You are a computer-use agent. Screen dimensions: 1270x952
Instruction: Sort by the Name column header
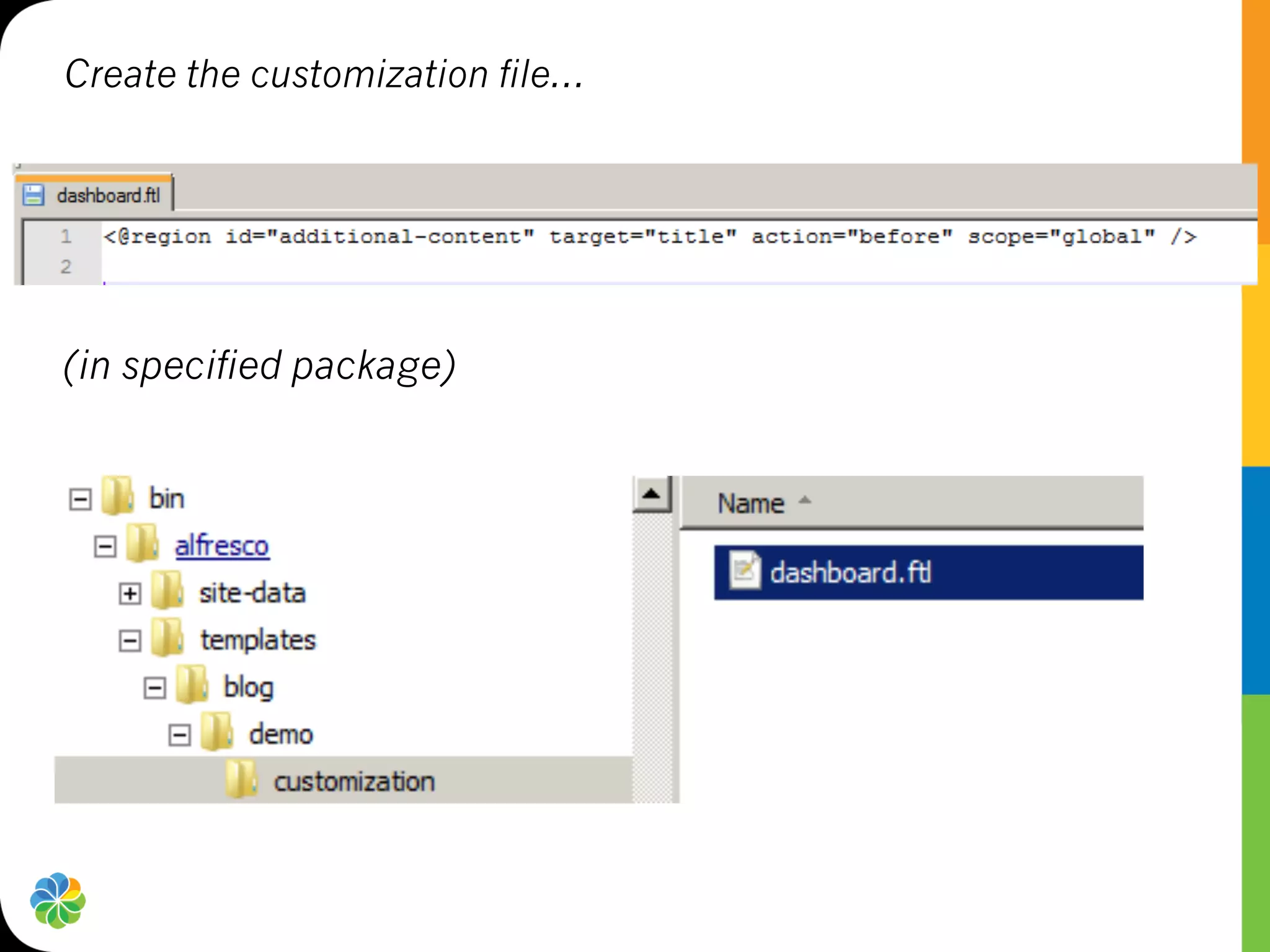912,503
